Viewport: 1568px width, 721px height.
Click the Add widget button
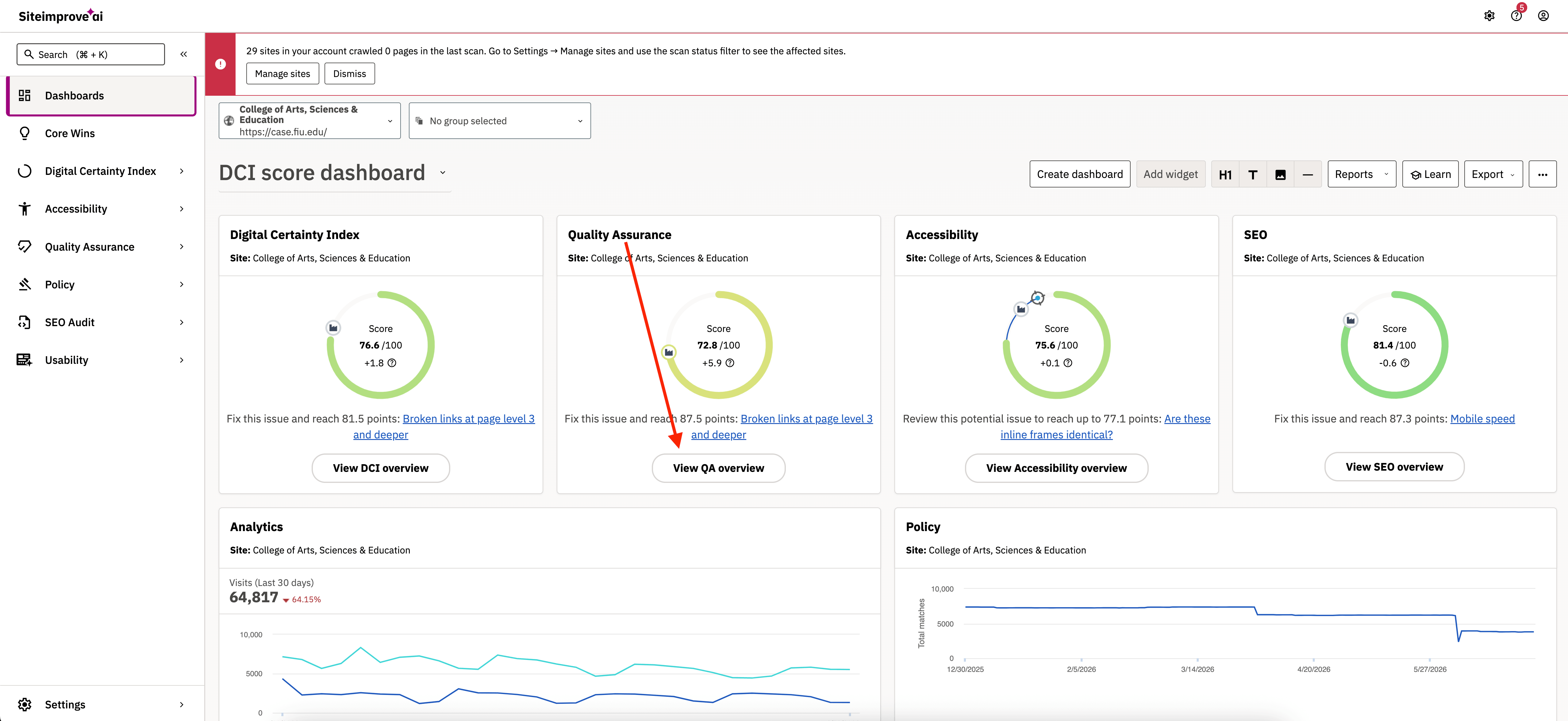[x=1170, y=175]
